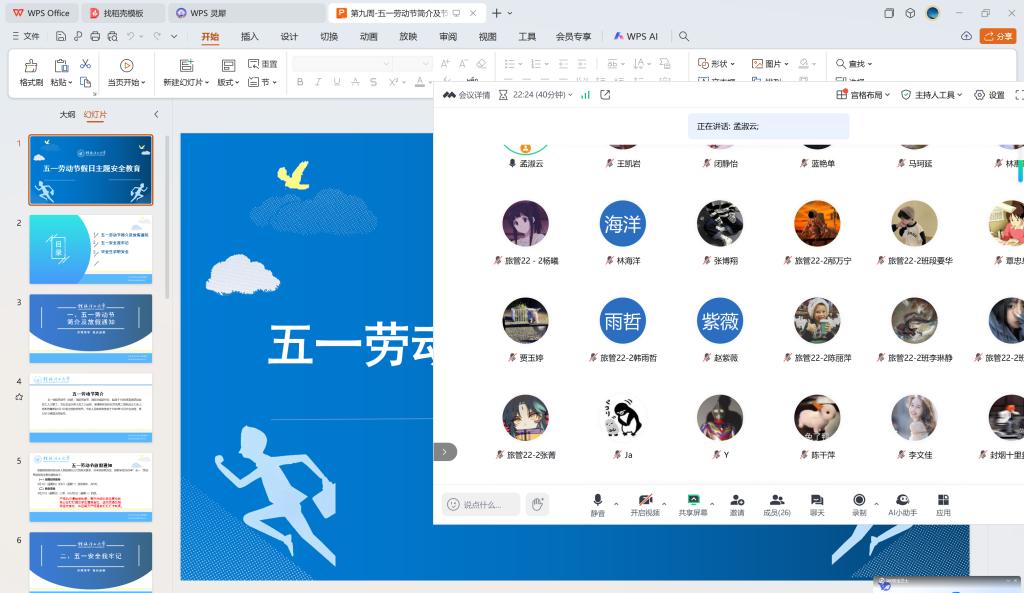
Task: Open 会议详情 meeting details
Action: [x=468, y=95]
